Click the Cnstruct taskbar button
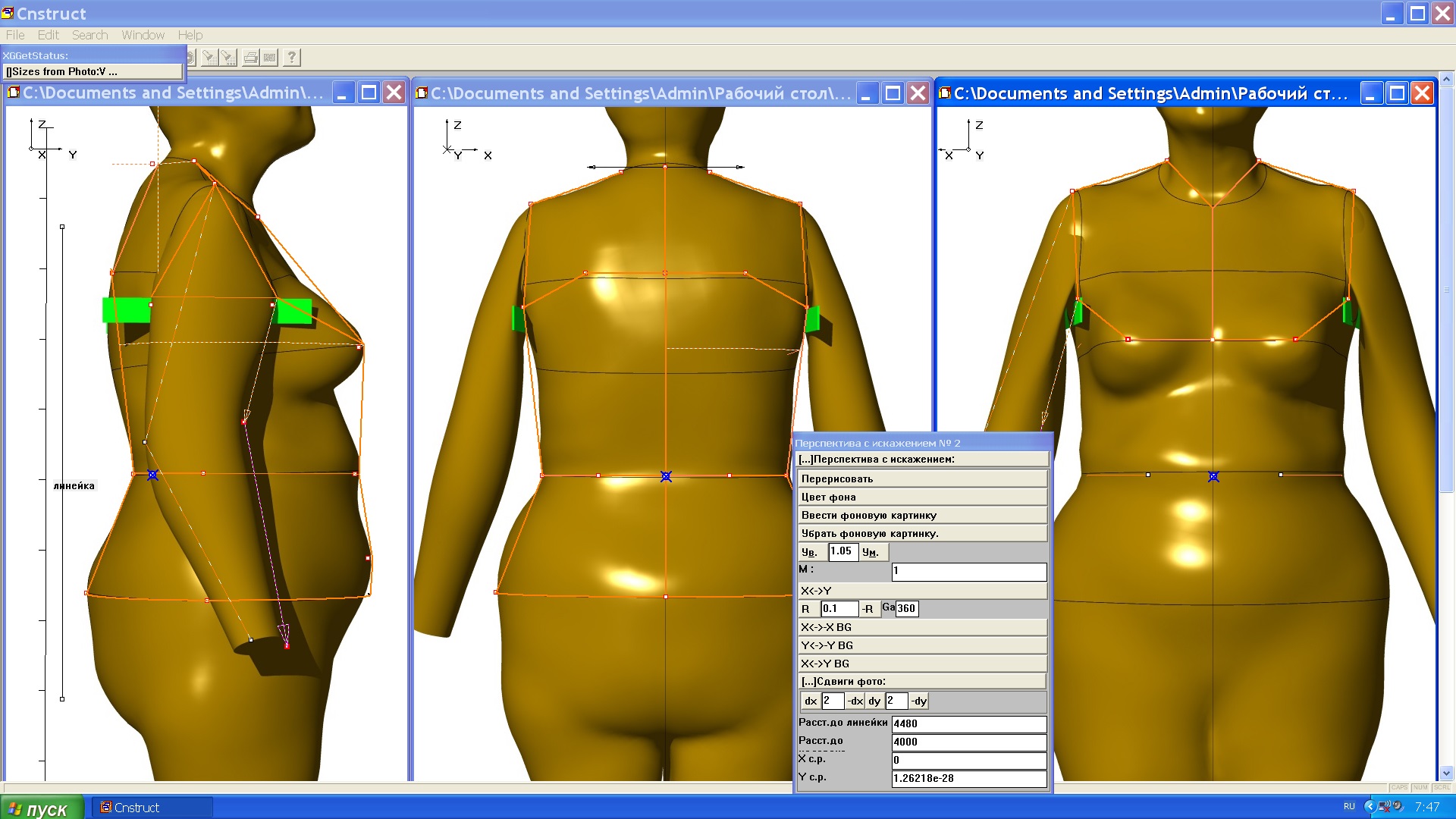 point(152,808)
